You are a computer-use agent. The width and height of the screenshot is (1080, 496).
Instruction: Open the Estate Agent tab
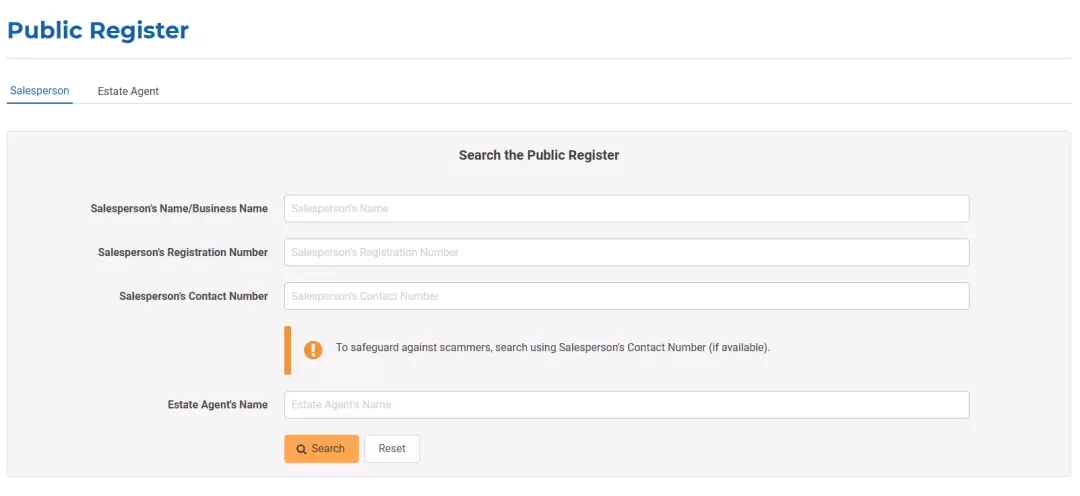(x=128, y=91)
